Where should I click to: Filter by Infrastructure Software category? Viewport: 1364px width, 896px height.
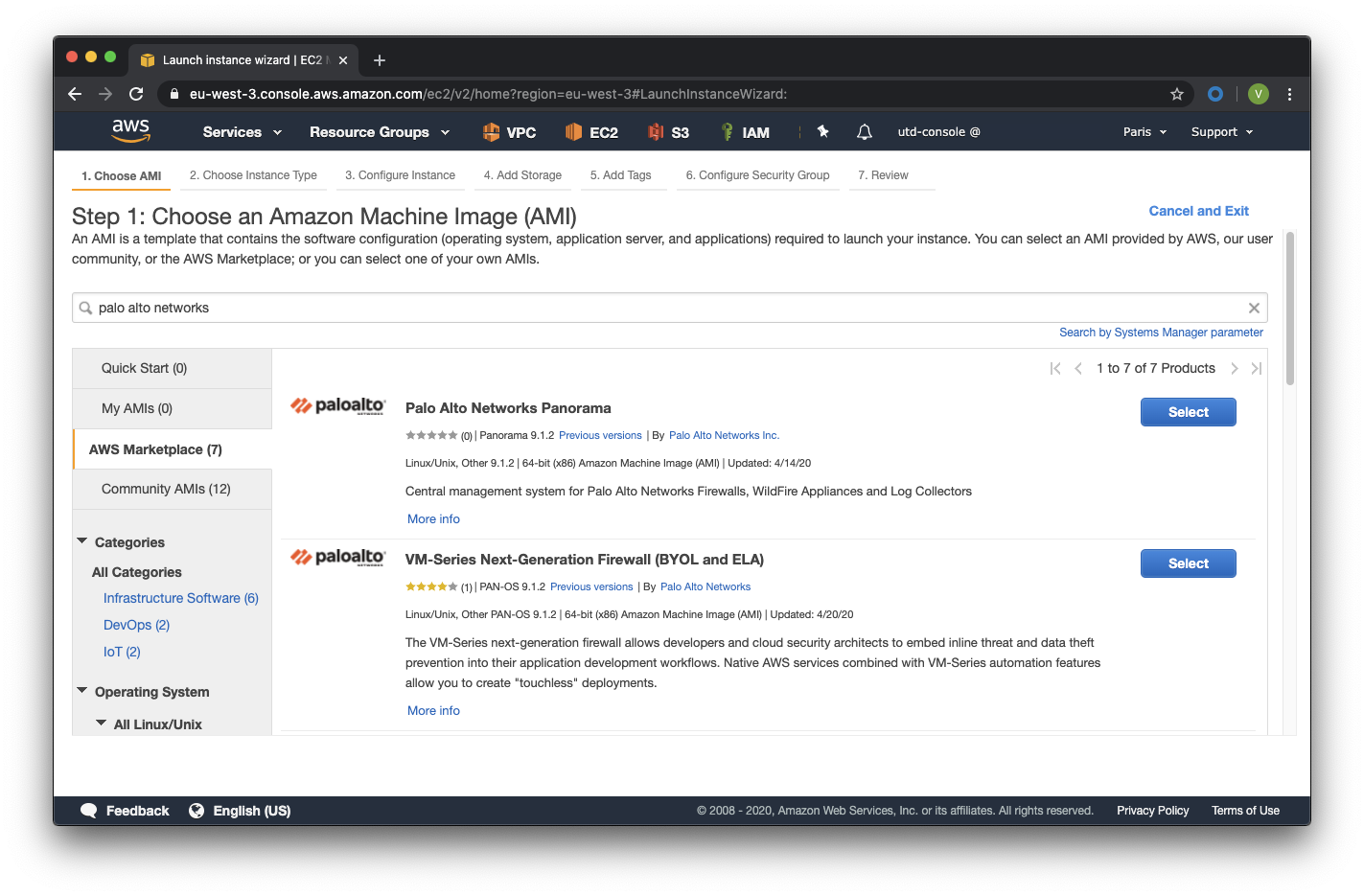click(181, 598)
